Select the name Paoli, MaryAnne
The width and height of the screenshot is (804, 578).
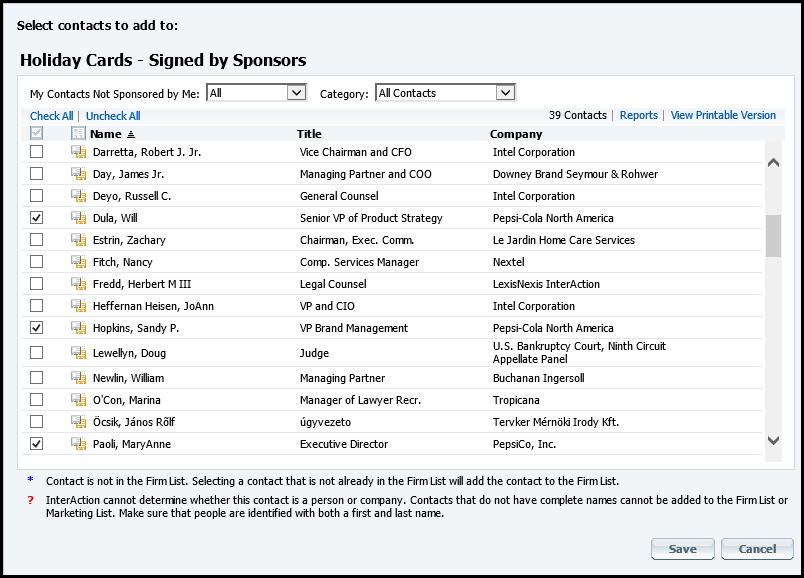(x=132, y=444)
